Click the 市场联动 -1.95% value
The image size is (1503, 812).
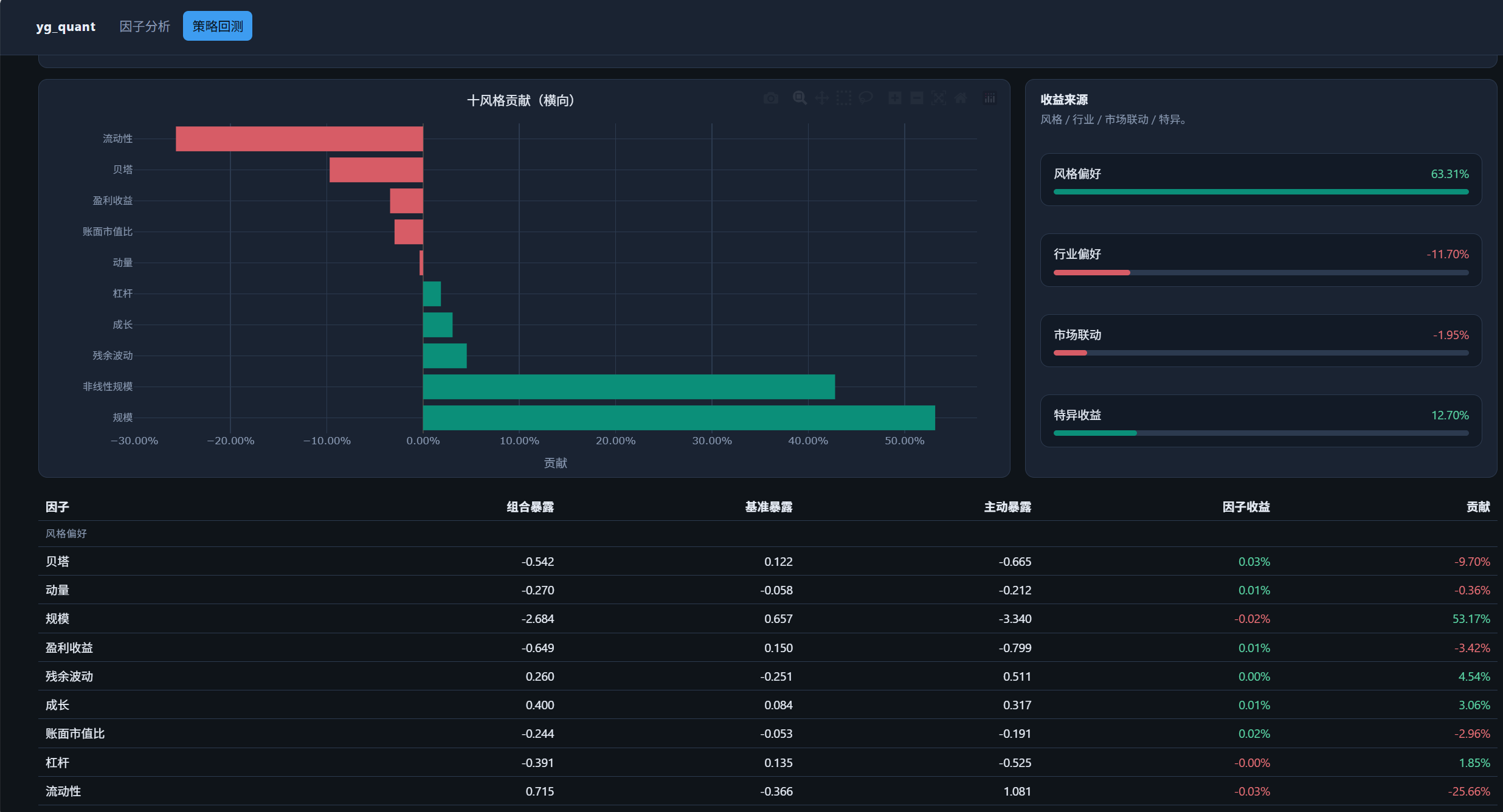click(x=1451, y=335)
